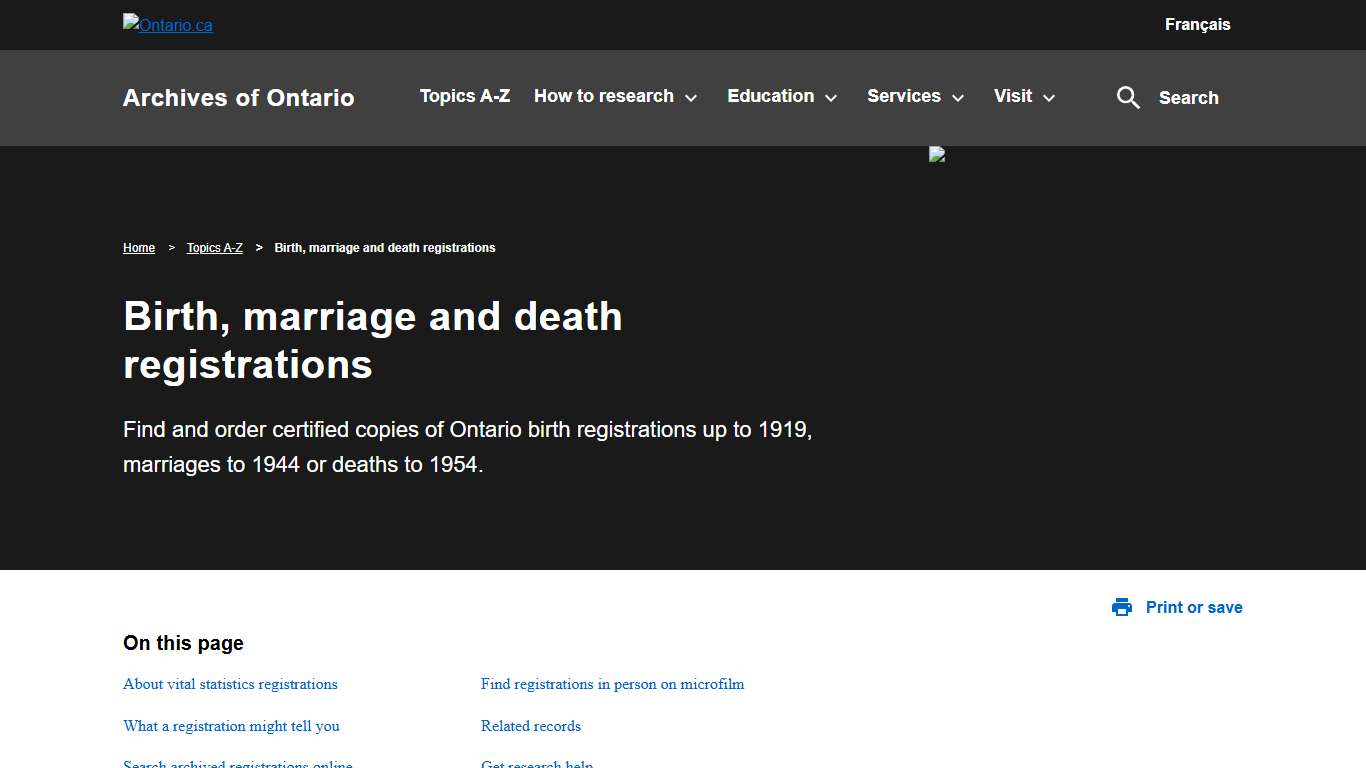Expand the Services dropdown
1366x768 pixels.
[x=903, y=96]
